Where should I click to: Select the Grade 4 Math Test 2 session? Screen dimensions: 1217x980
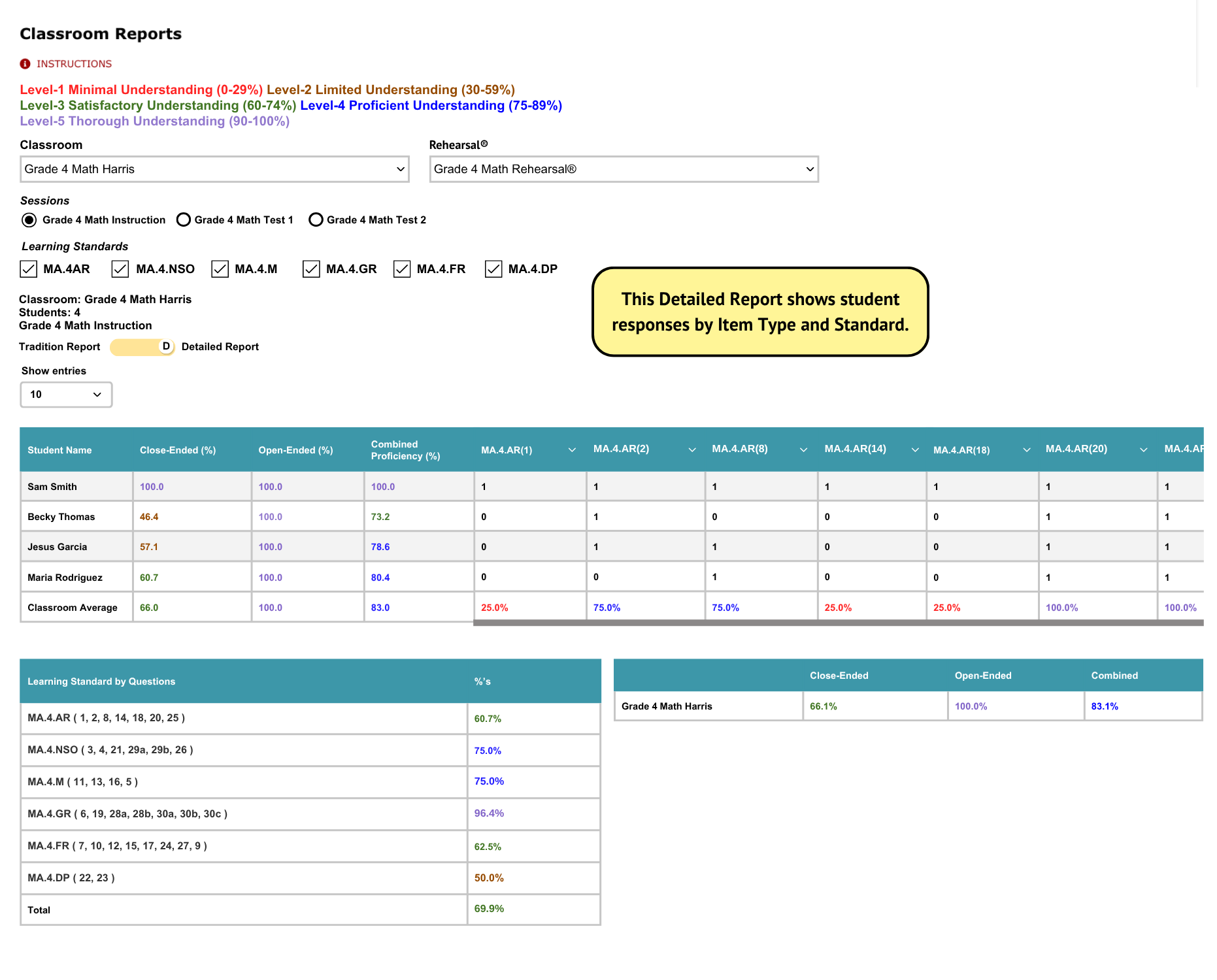pyautogui.click(x=316, y=220)
